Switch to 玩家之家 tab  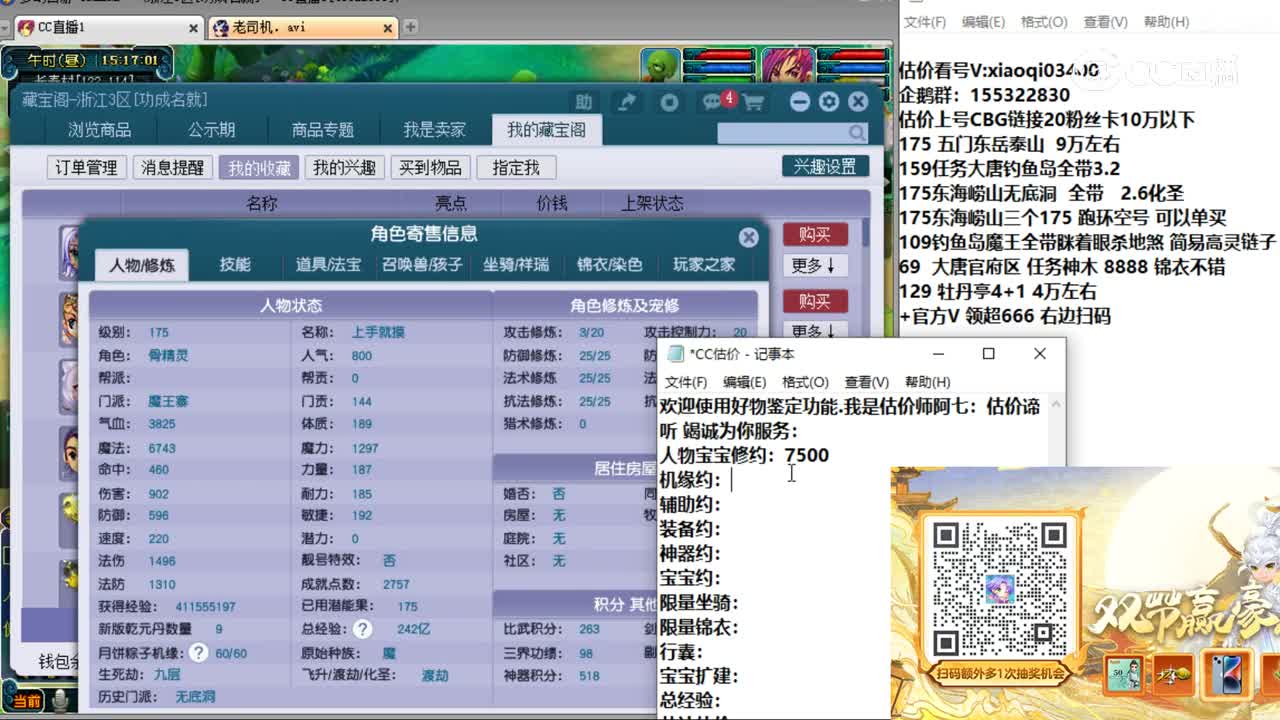(703, 264)
